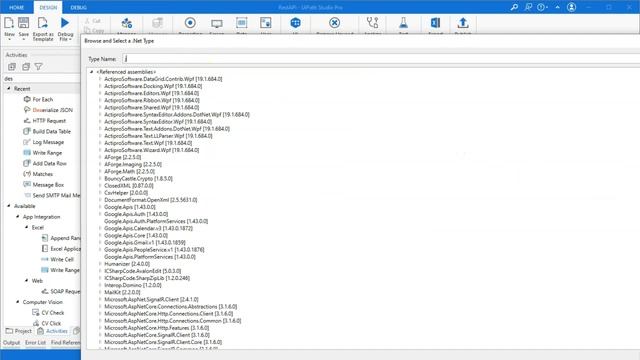Expand the MailKit [2.2.0.0] arrow
Image resolution: width=640 pixels, height=360 pixels.
[100, 292]
